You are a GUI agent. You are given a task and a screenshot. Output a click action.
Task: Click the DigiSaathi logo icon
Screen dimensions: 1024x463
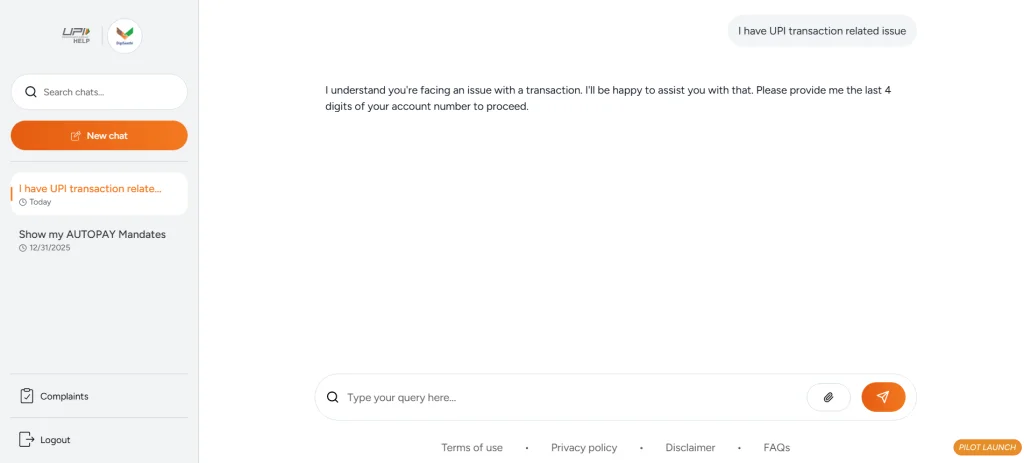[125, 36]
